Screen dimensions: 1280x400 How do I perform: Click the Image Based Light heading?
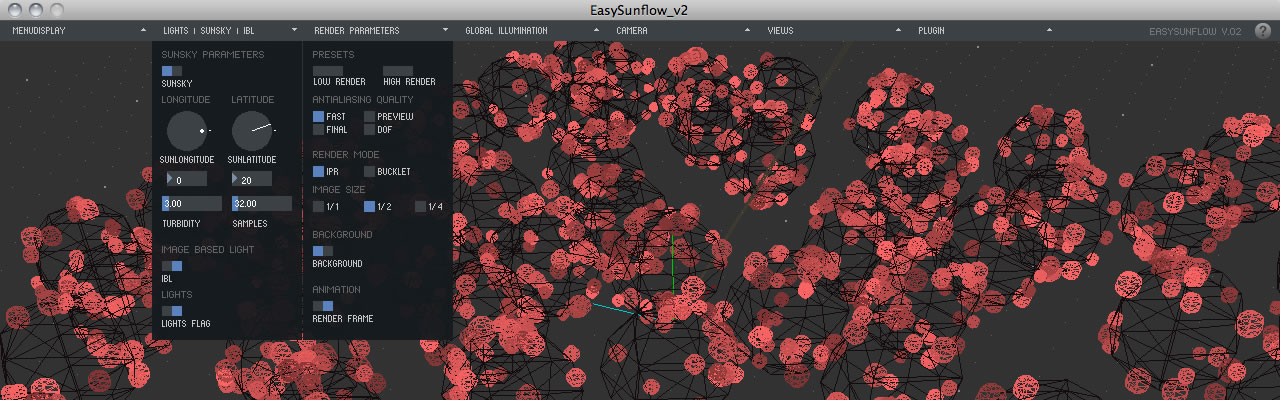(x=208, y=249)
